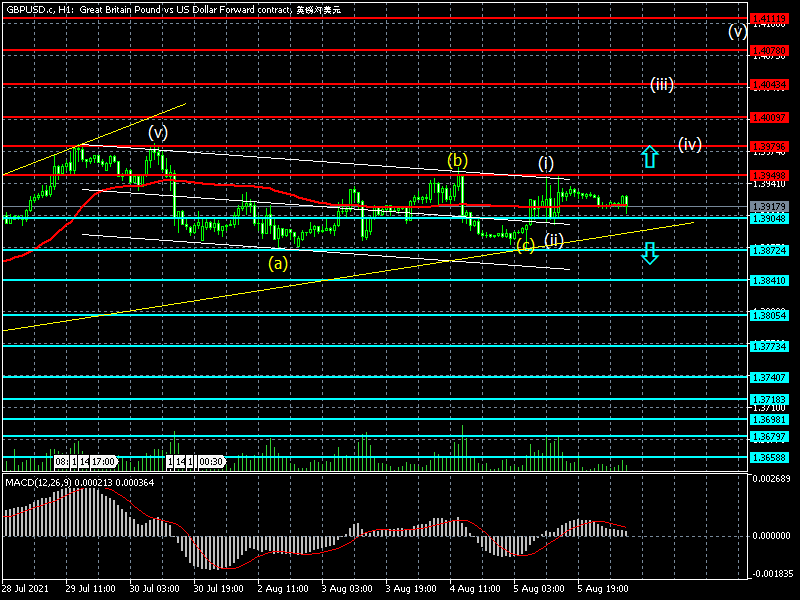This screenshot has width=800, height=600.
Task: Click the 1.39498 red price label
Action: pos(769,176)
